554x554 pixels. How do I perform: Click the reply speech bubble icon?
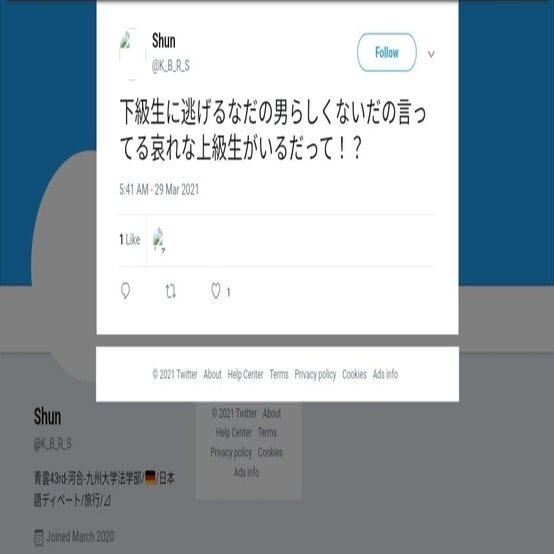point(125,291)
